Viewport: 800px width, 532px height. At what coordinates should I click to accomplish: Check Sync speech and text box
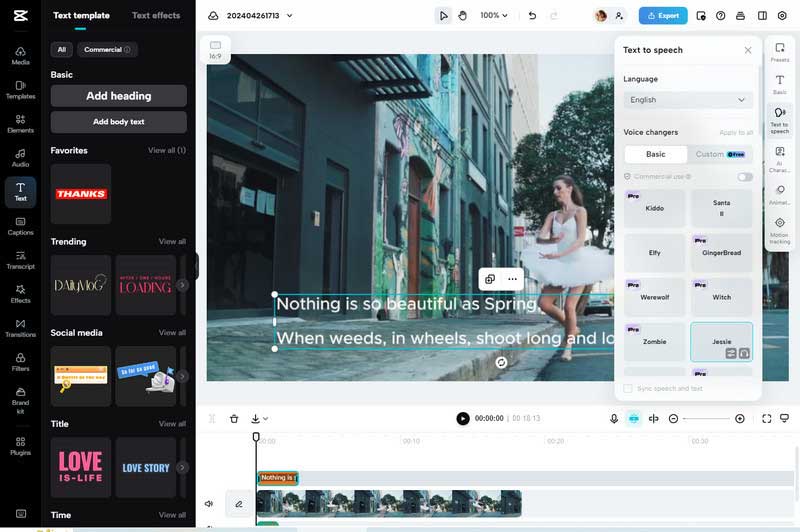coord(628,388)
